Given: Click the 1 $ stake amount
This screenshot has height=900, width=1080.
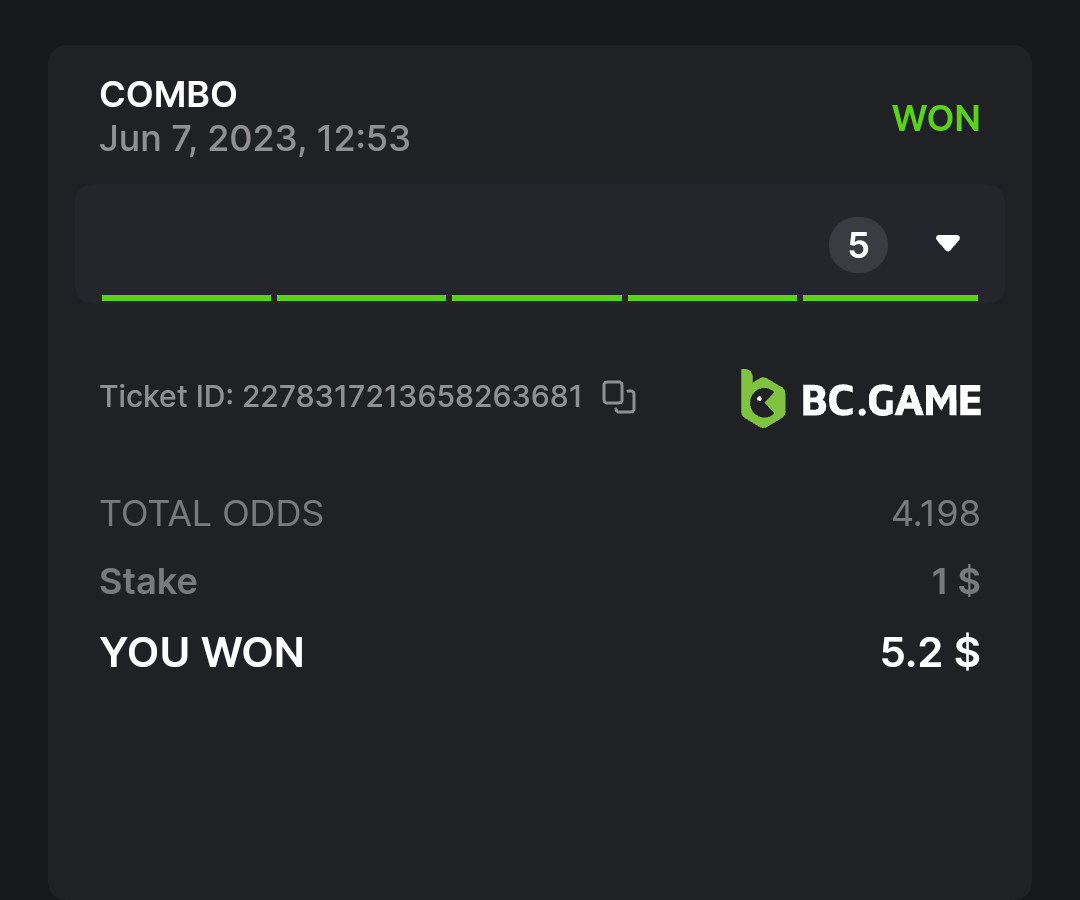Looking at the screenshot, I should pyautogui.click(x=956, y=581).
